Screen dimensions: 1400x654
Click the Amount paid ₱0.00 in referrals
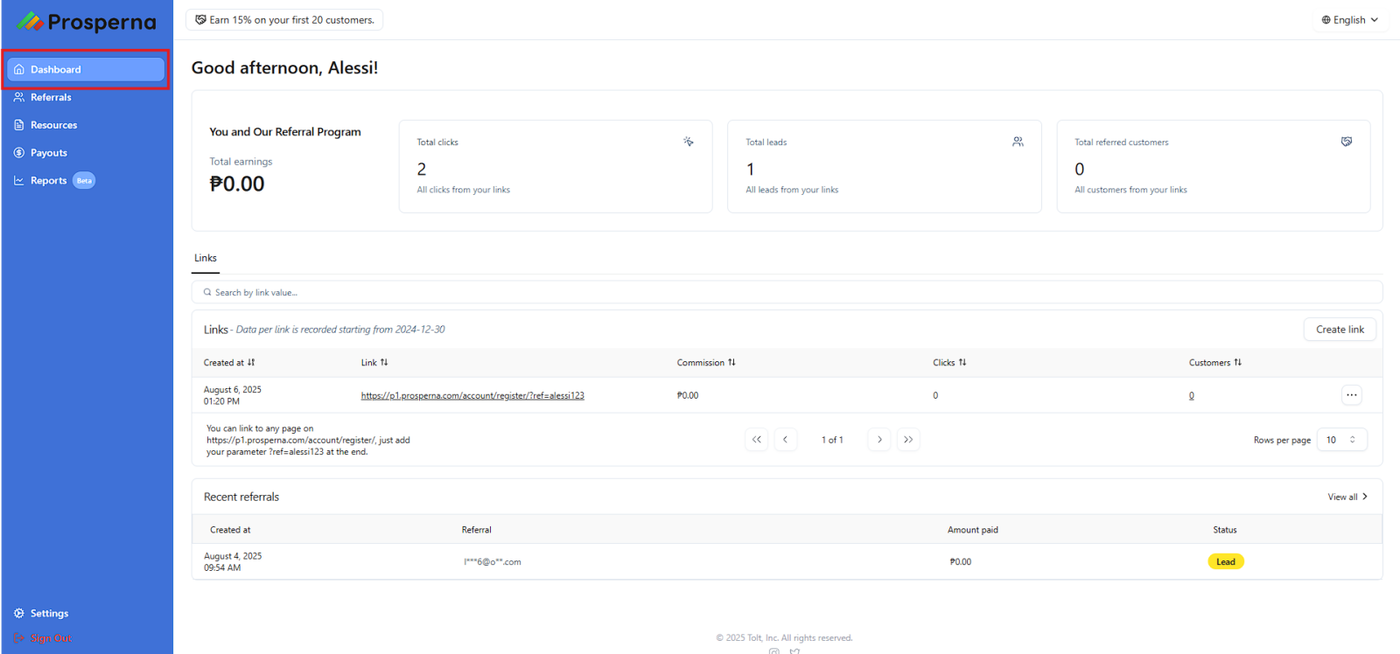click(960, 562)
